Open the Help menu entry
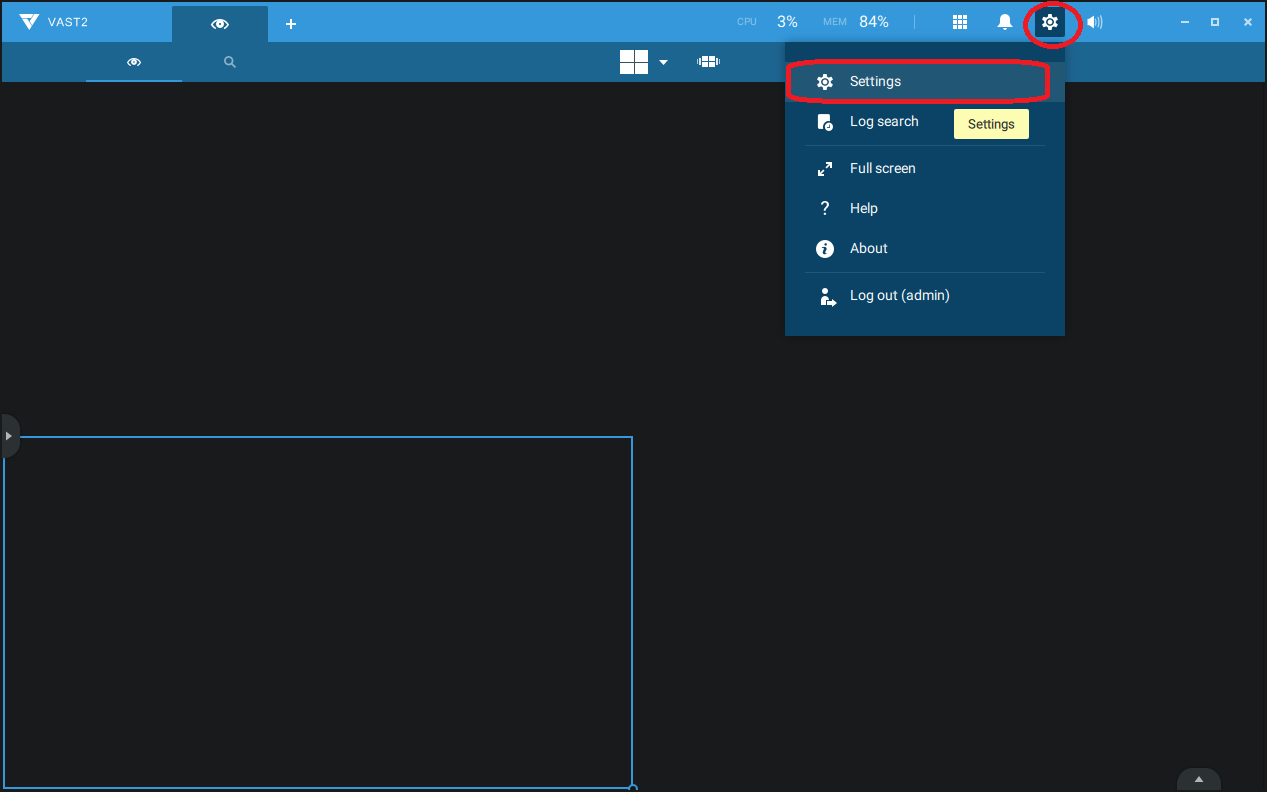 [x=863, y=209]
